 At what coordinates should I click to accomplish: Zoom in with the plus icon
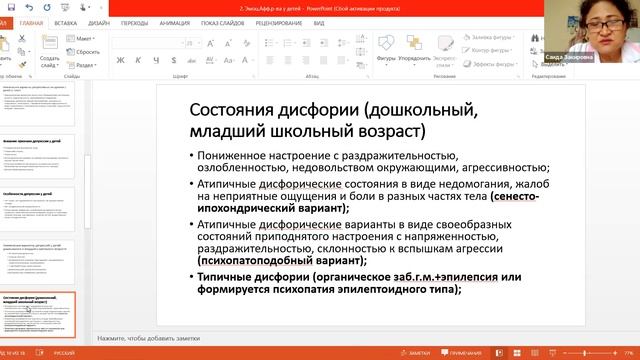[615, 353]
